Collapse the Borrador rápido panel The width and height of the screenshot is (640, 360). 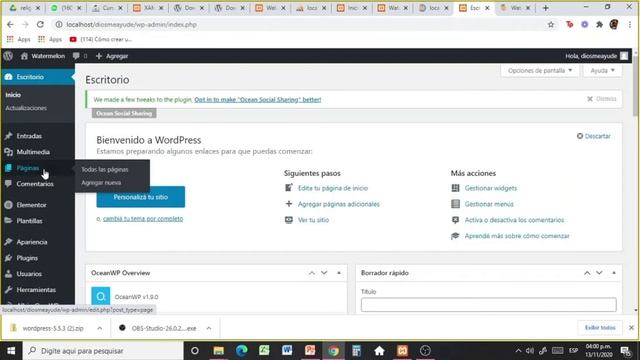click(x=614, y=273)
